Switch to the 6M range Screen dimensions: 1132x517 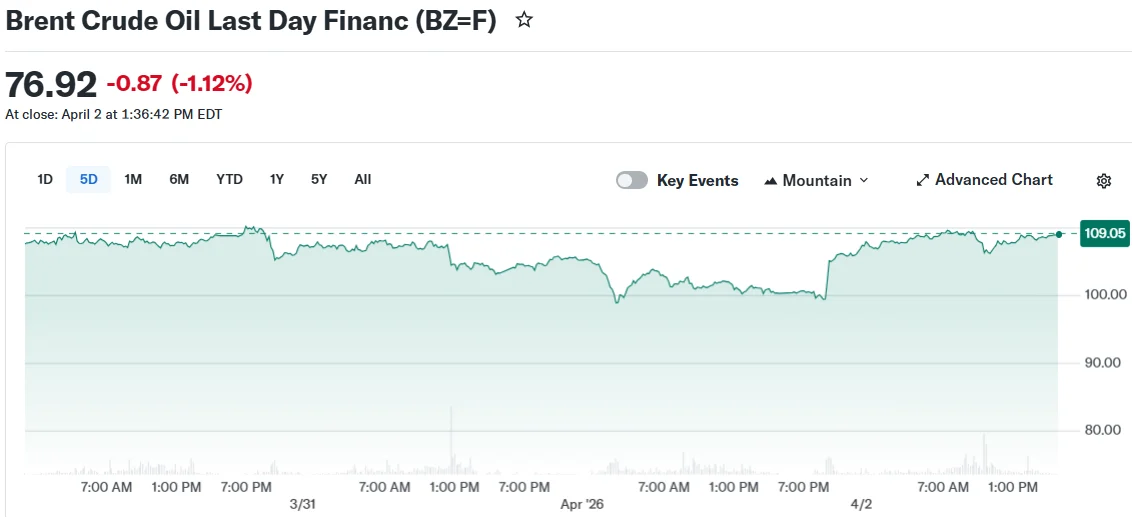point(179,179)
